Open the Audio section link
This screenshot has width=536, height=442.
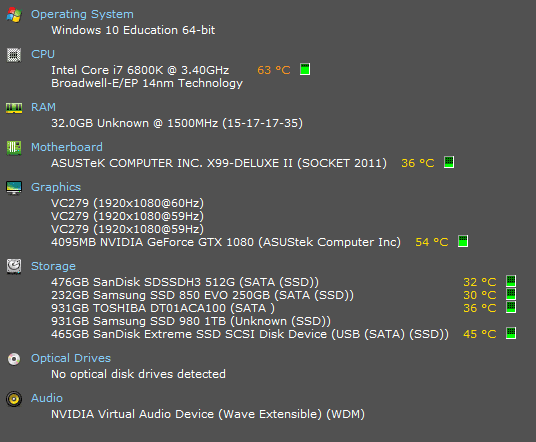click(47, 398)
